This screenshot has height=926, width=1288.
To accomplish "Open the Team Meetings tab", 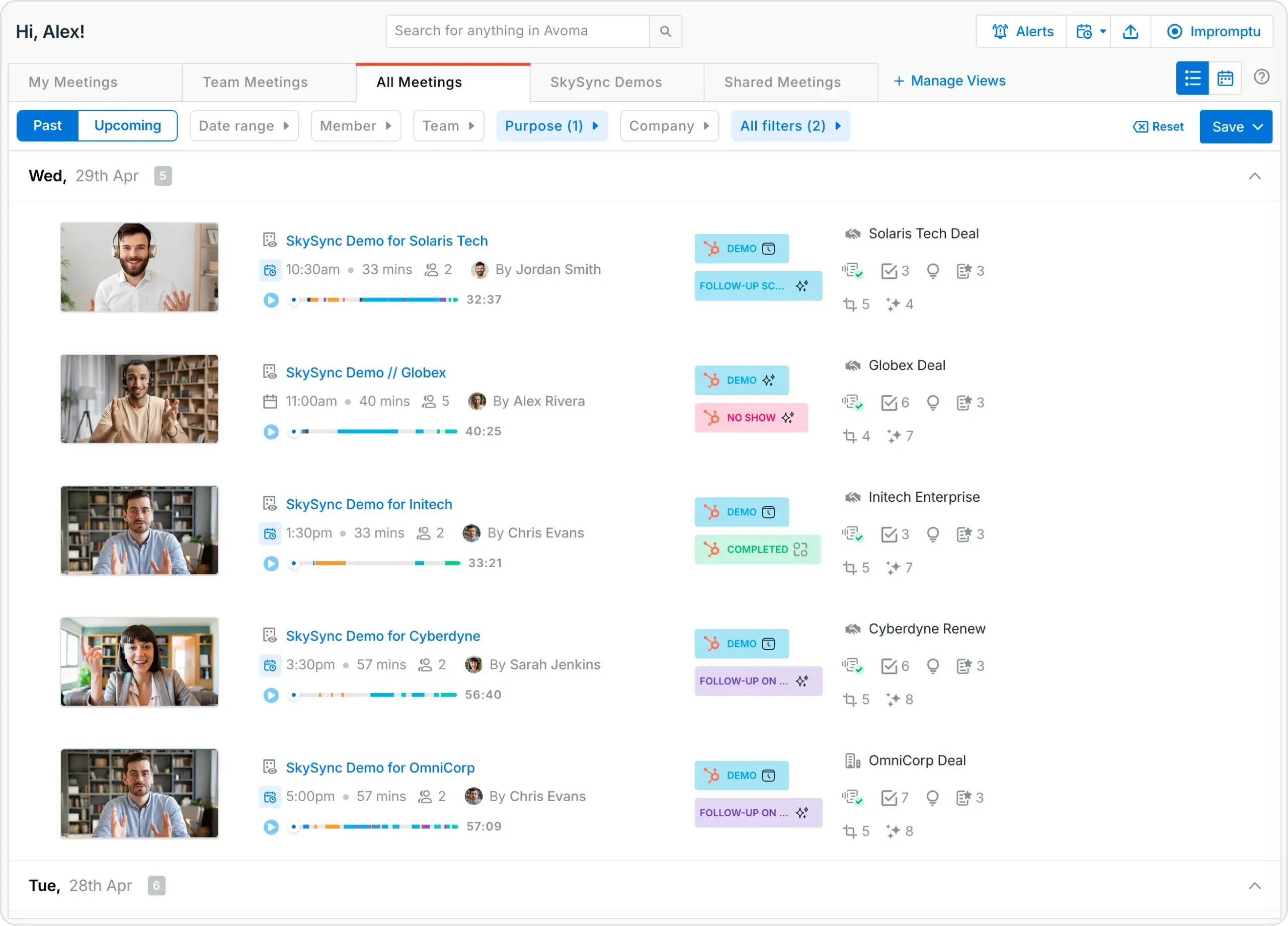I will pos(269,83).
